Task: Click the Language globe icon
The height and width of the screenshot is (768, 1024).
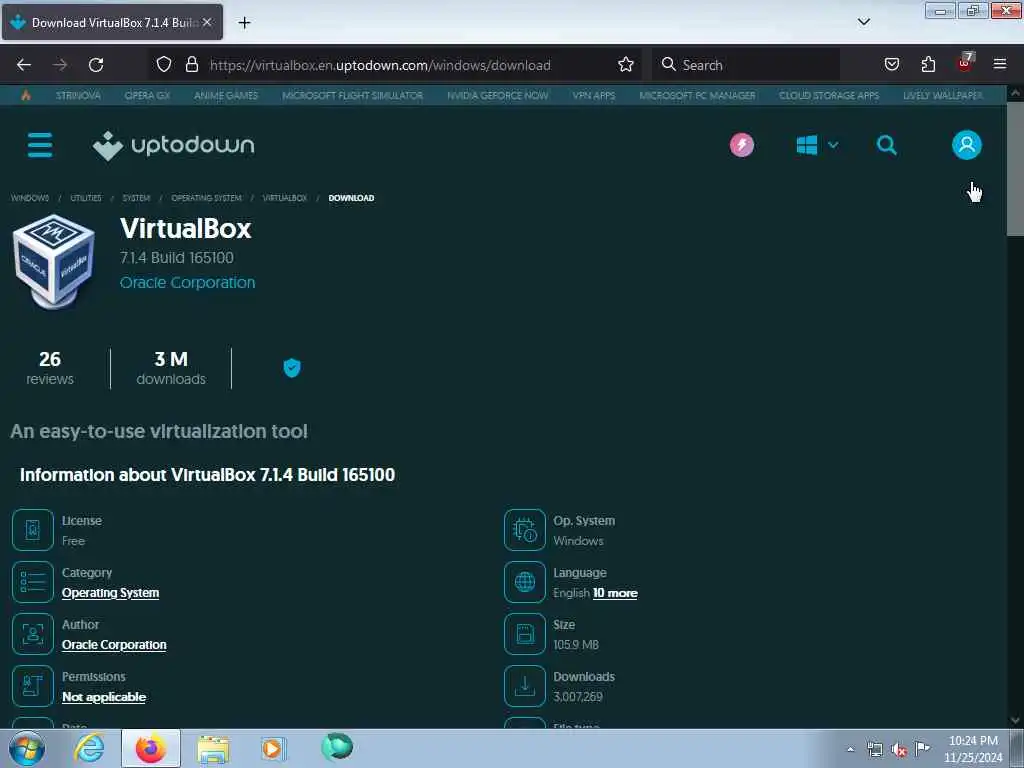Action: [524, 582]
